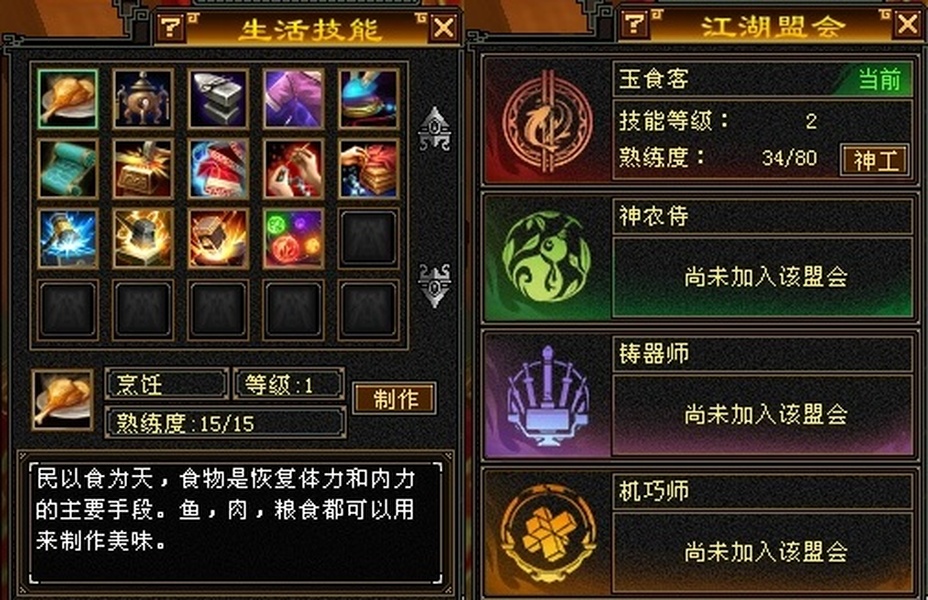The width and height of the screenshot is (928, 600).
Task: Click the 铸器师 purple weapons guild emblem
Action: [547, 395]
